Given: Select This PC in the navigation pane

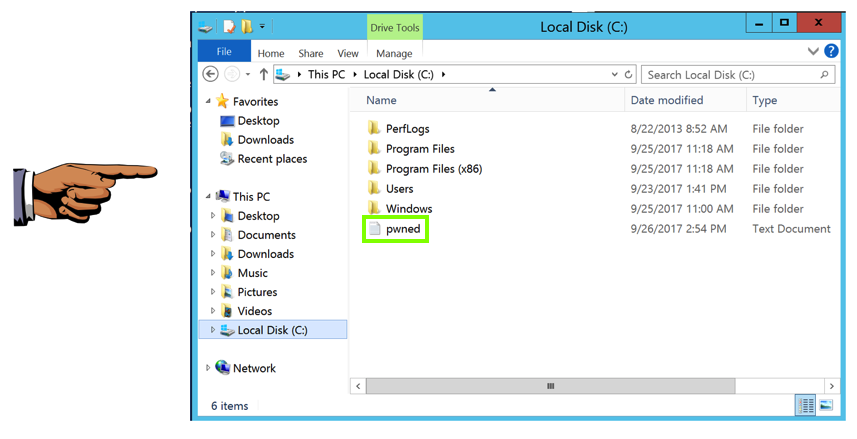Looking at the screenshot, I should [251, 197].
